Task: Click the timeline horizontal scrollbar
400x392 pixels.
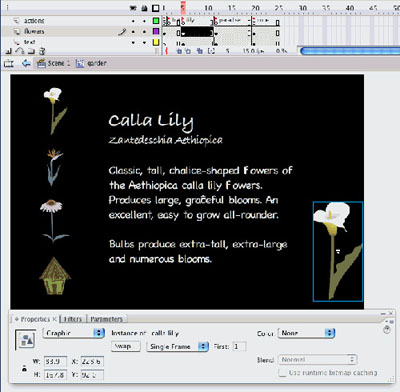Action: (350, 51)
